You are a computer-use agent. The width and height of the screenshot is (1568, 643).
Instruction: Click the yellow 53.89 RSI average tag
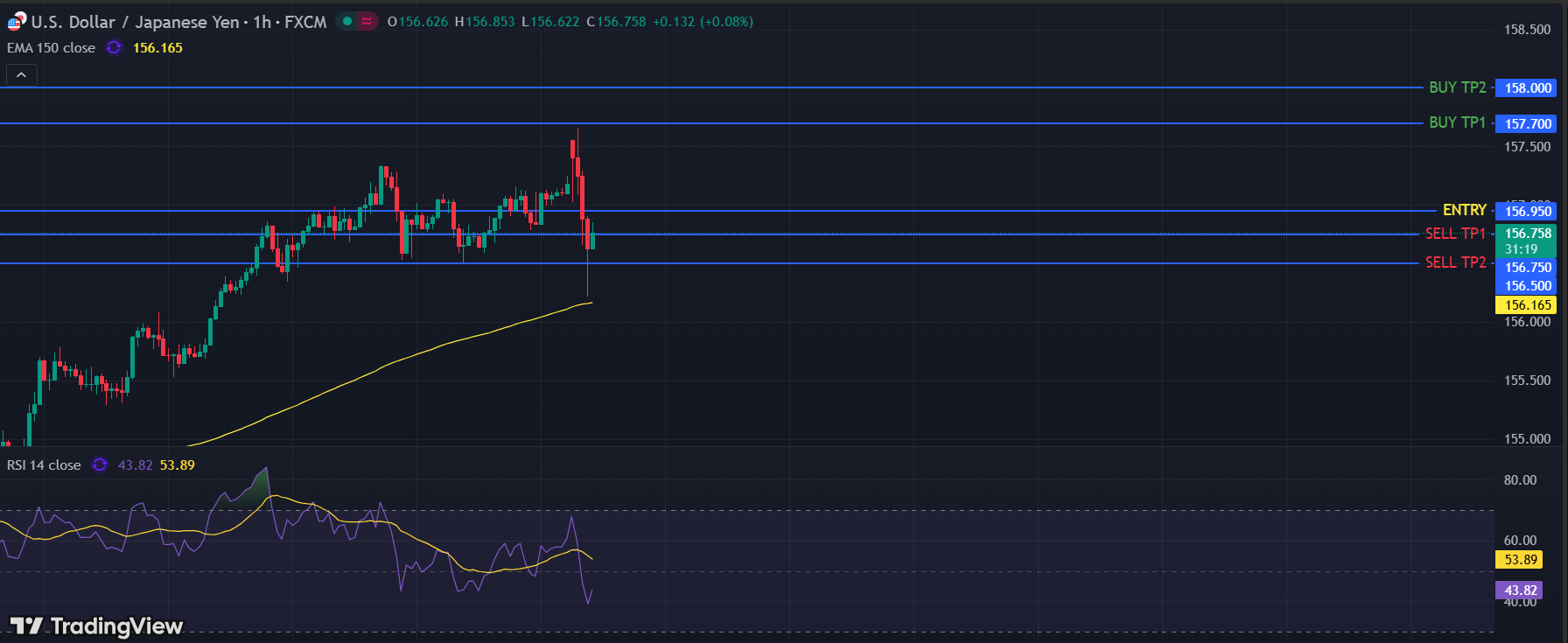click(x=1520, y=560)
